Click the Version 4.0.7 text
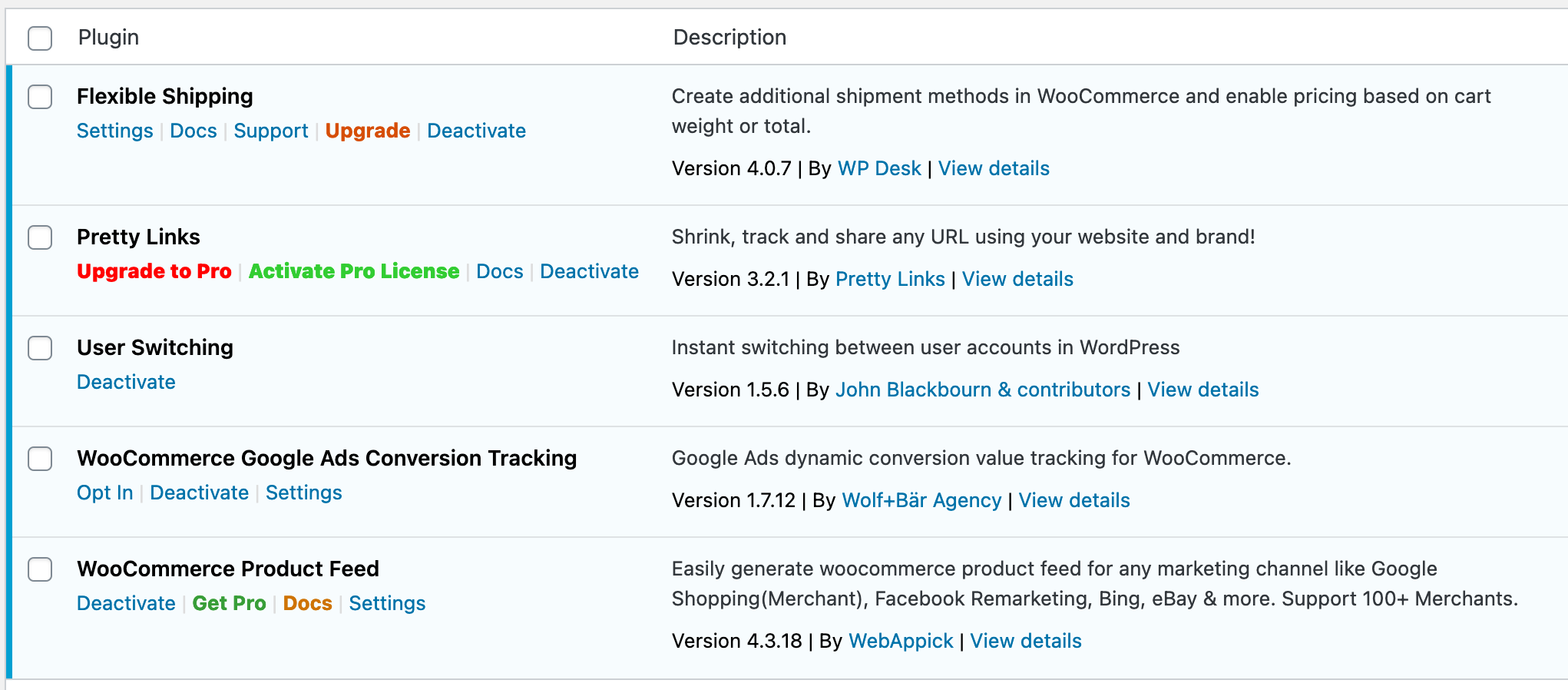The width and height of the screenshot is (1568, 690). pyautogui.click(x=731, y=168)
